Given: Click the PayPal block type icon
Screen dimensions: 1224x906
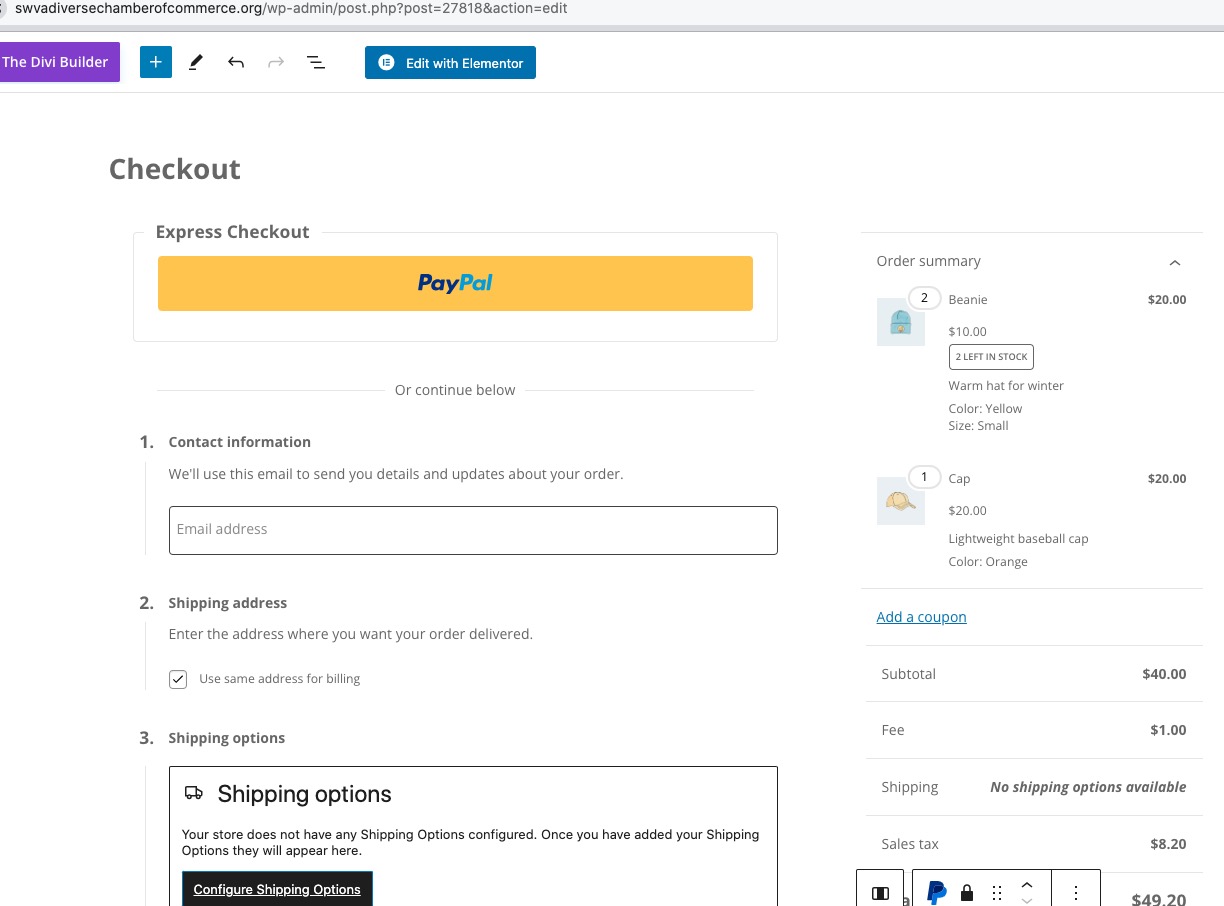Looking at the screenshot, I should coord(937,893).
